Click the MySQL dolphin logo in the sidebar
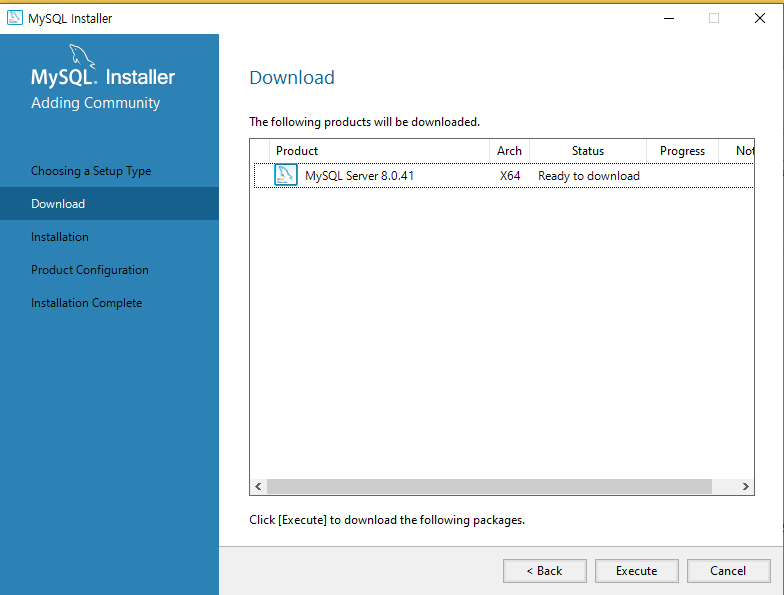This screenshot has height=595, width=784. click(82, 56)
